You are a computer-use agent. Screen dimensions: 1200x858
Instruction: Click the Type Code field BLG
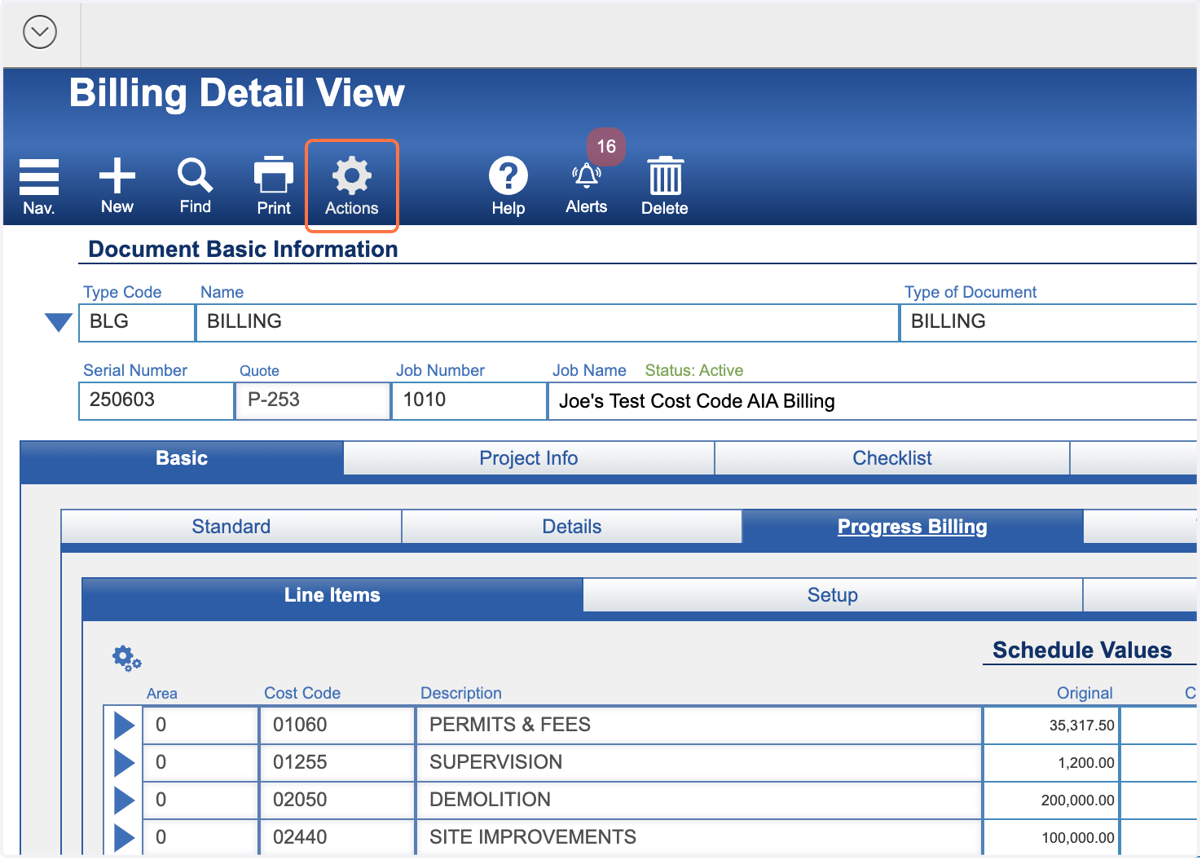tap(137, 322)
